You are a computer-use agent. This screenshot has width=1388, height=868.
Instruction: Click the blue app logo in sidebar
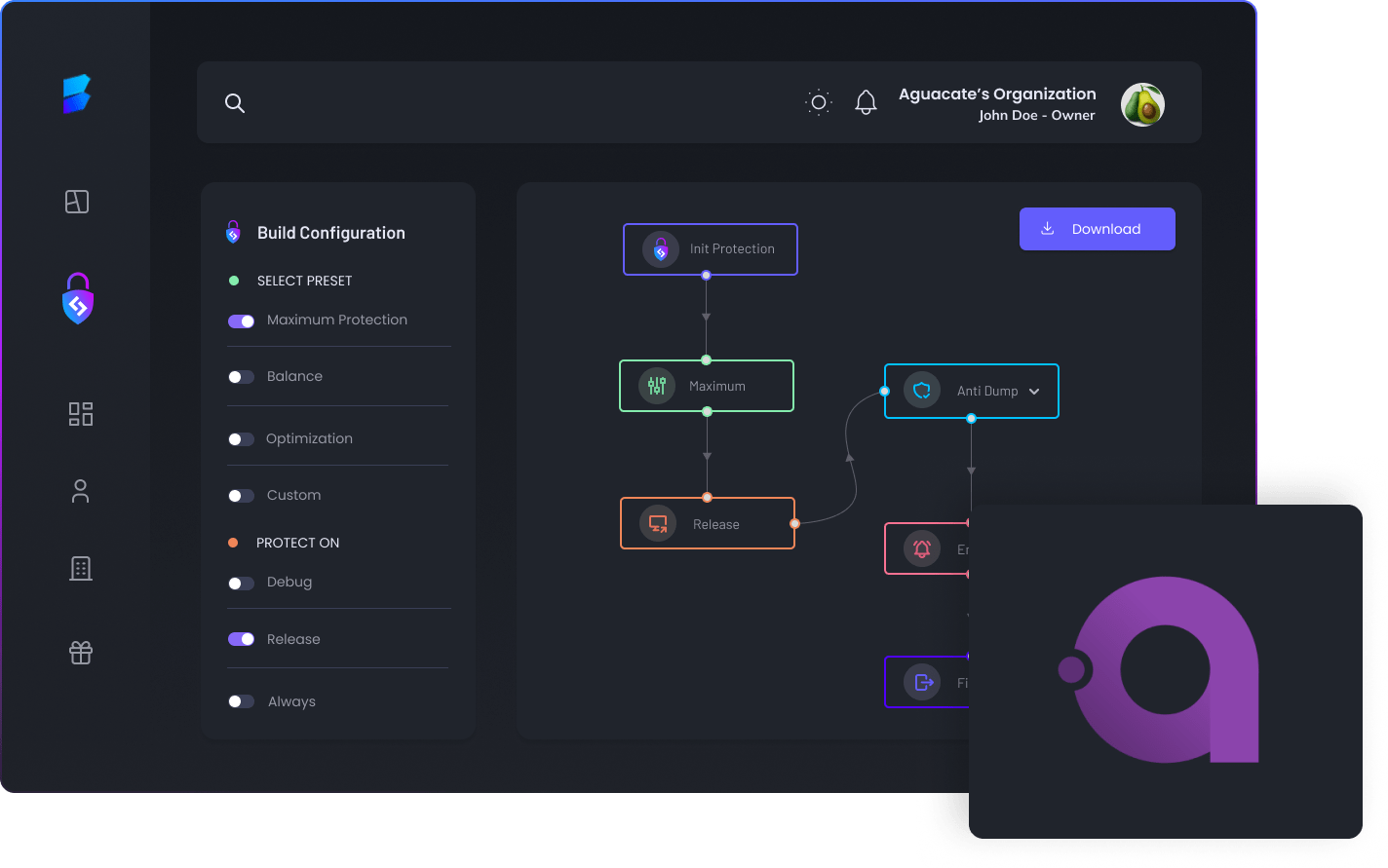click(77, 94)
